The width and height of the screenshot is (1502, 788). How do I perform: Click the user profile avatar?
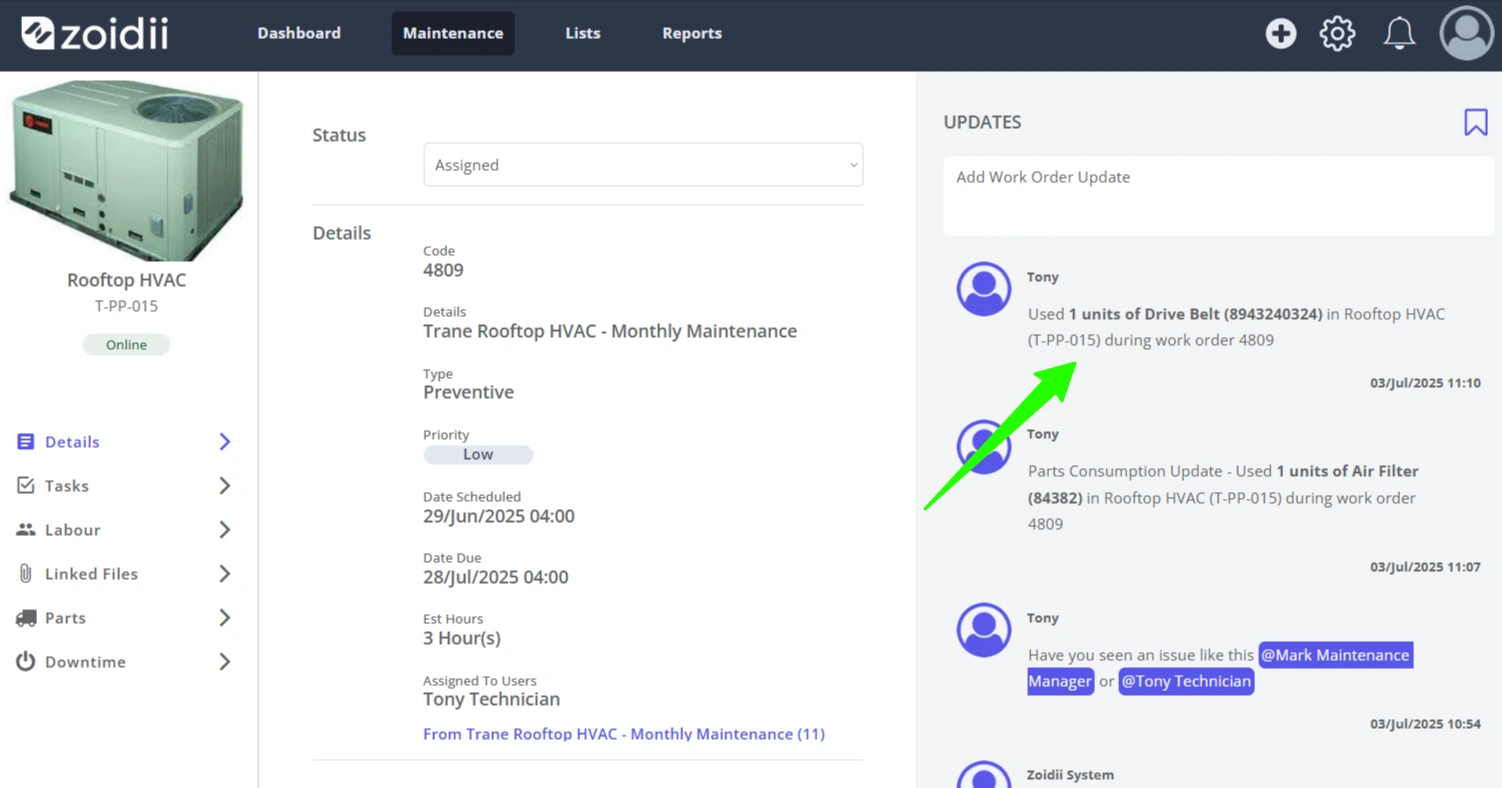(x=1466, y=33)
